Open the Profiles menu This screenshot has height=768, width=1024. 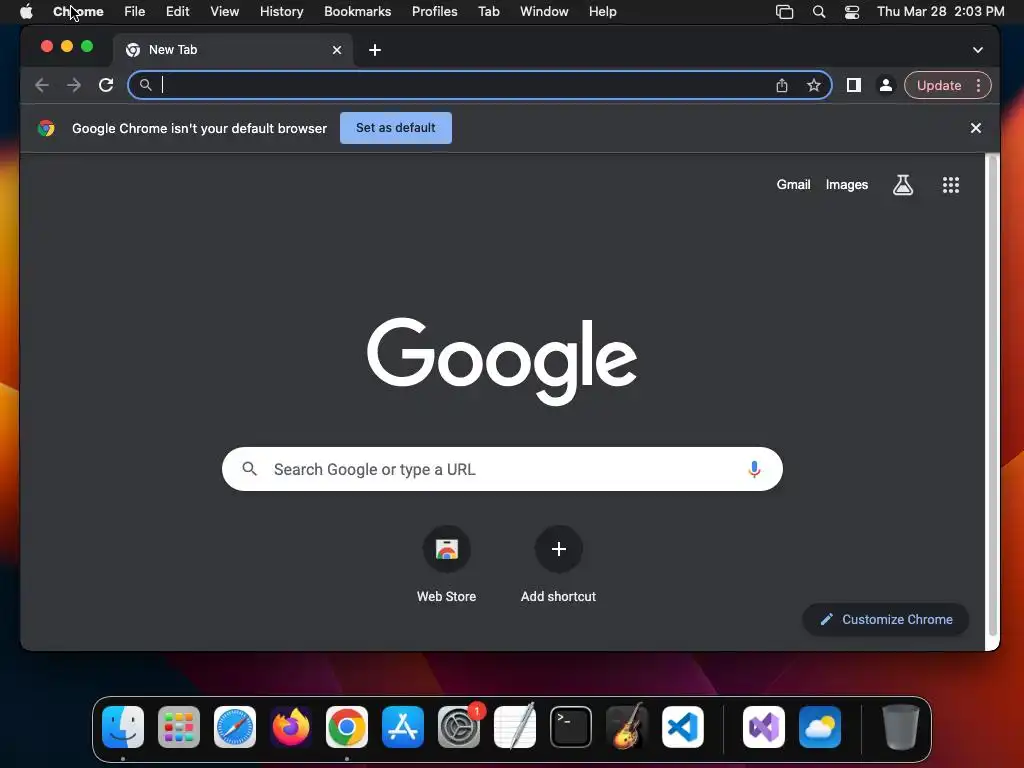434,12
